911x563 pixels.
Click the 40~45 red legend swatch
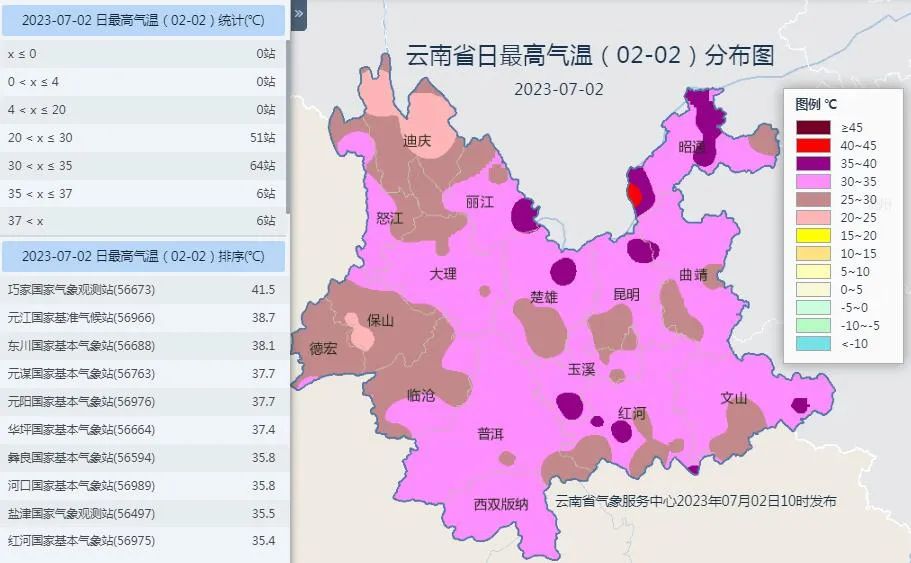coord(813,146)
